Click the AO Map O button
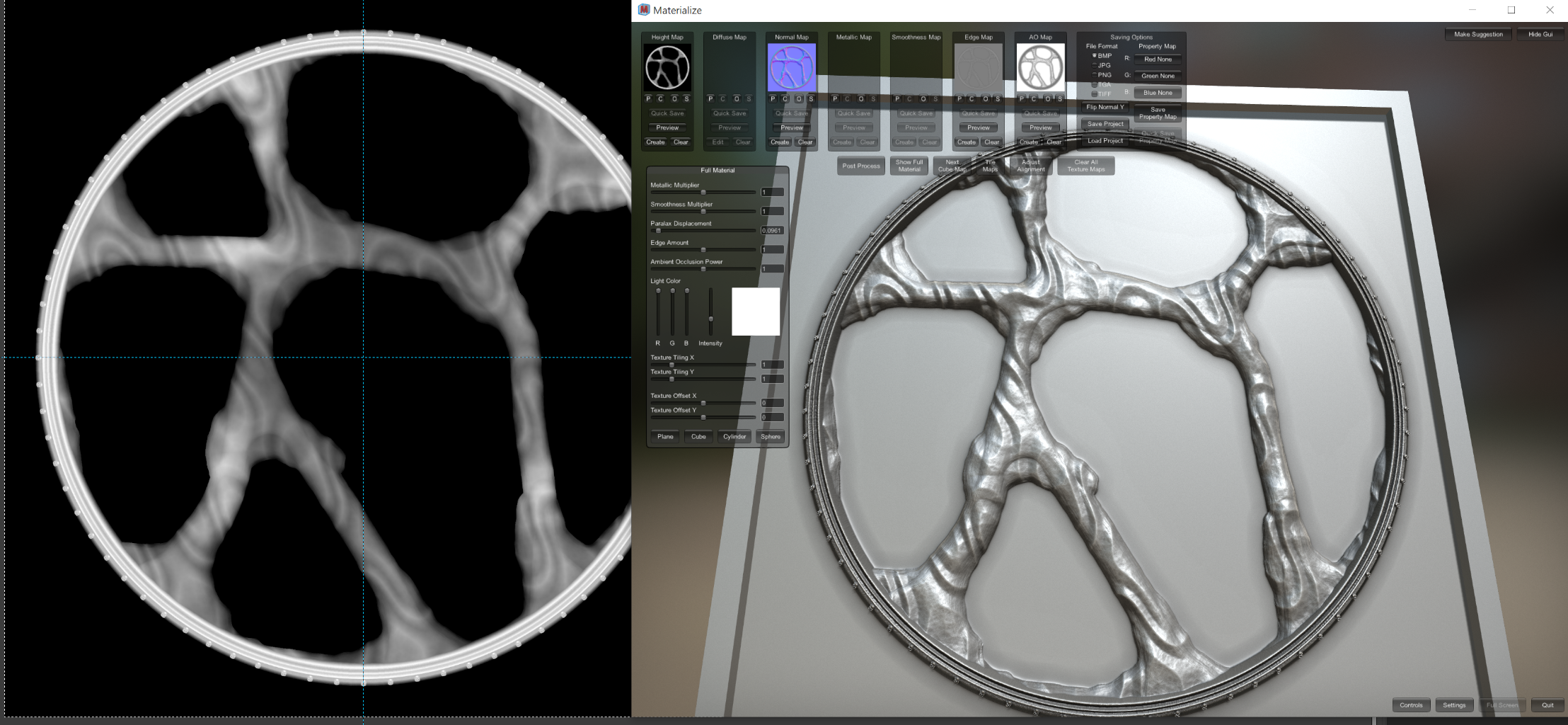 pos(1048,99)
